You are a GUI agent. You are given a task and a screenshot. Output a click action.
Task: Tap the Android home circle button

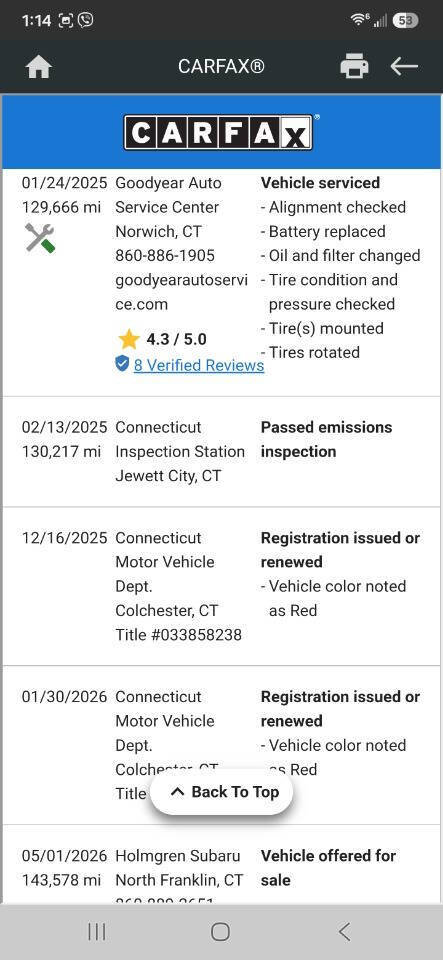click(220, 932)
